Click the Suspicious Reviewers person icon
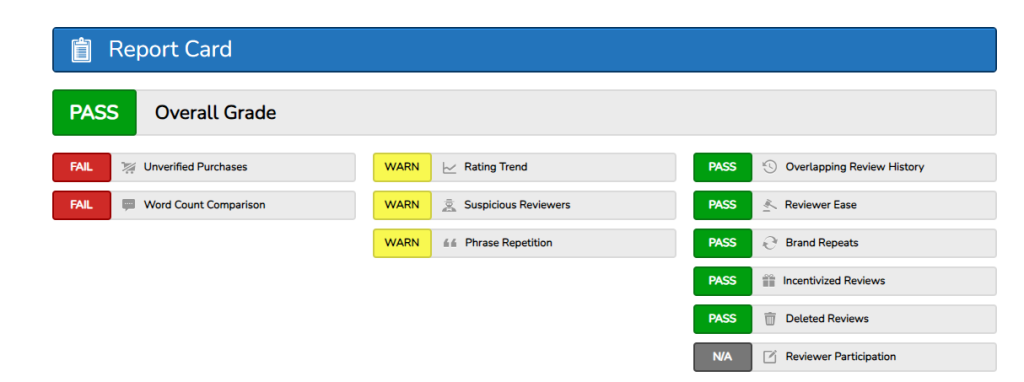 pos(449,205)
